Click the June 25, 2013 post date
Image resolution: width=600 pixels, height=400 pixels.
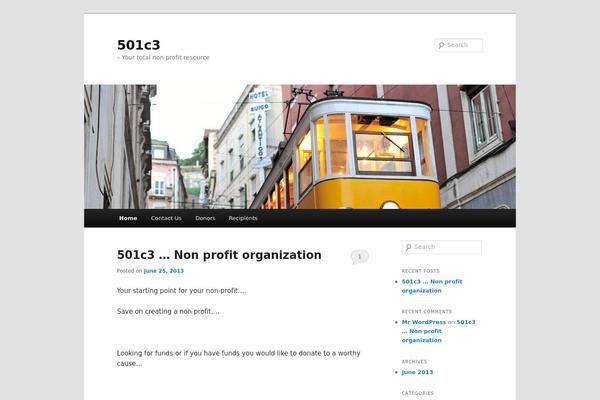[163, 271]
